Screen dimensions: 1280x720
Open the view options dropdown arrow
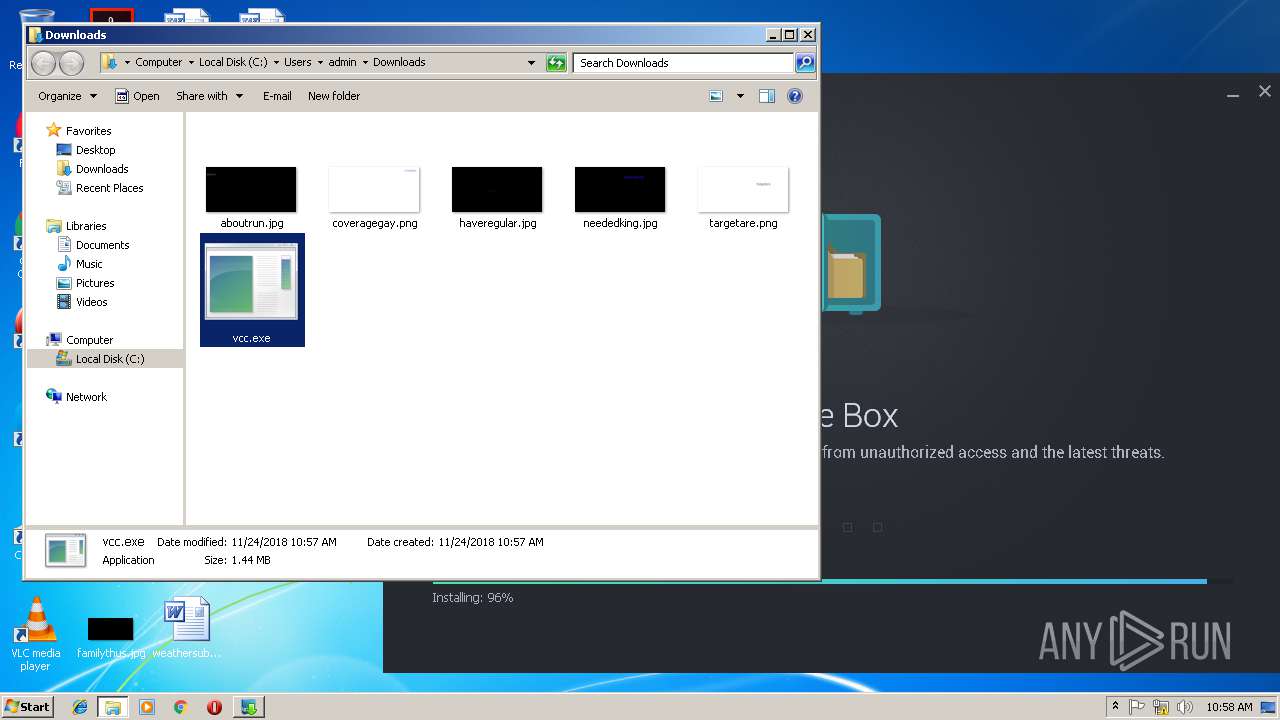coord(740,96)
